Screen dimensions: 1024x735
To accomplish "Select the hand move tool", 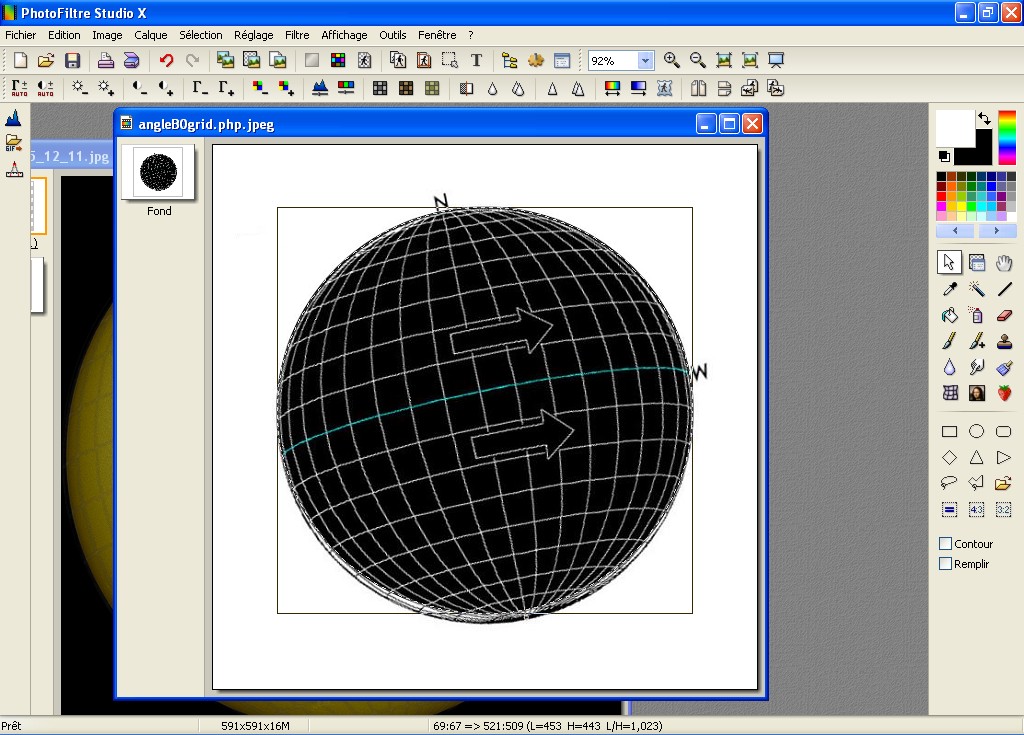I will [x=1004, y=263].
